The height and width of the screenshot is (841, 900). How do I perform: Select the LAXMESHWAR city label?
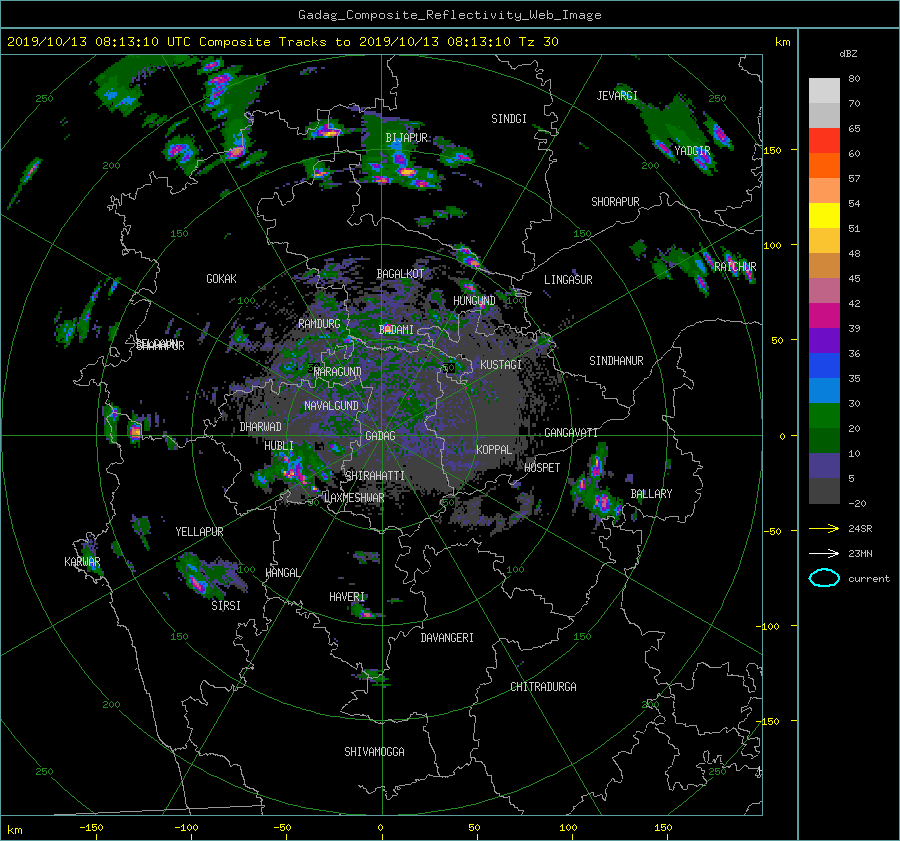pos(354,498)
